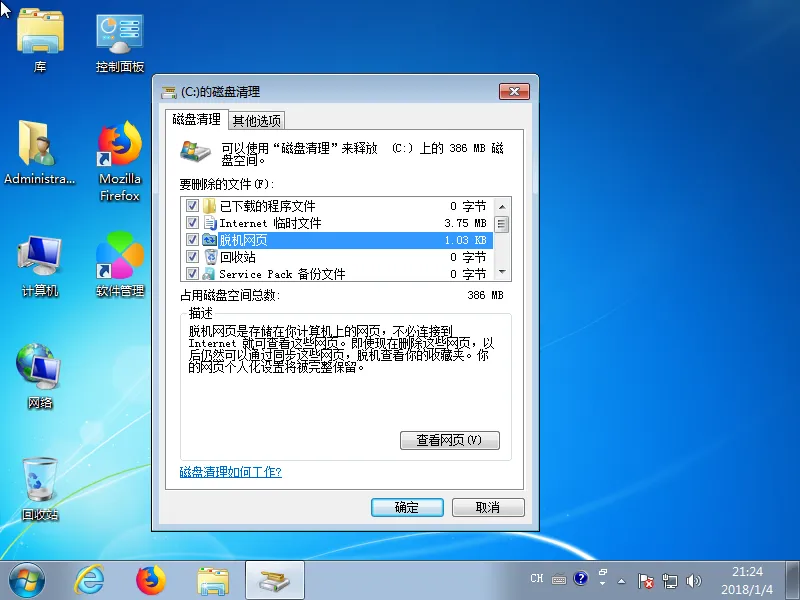Click the blue help icon in tray
800x600 pixels.
point(581,579)
